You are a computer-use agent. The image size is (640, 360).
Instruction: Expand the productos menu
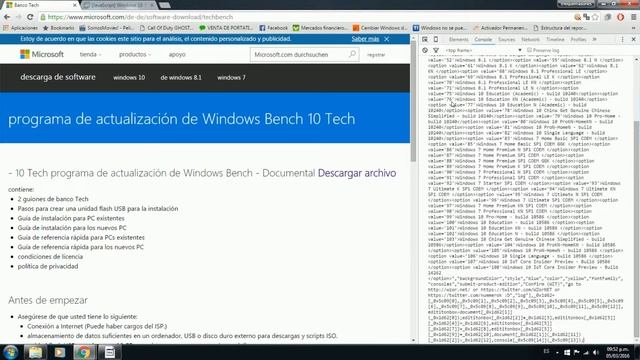(135, 54)
